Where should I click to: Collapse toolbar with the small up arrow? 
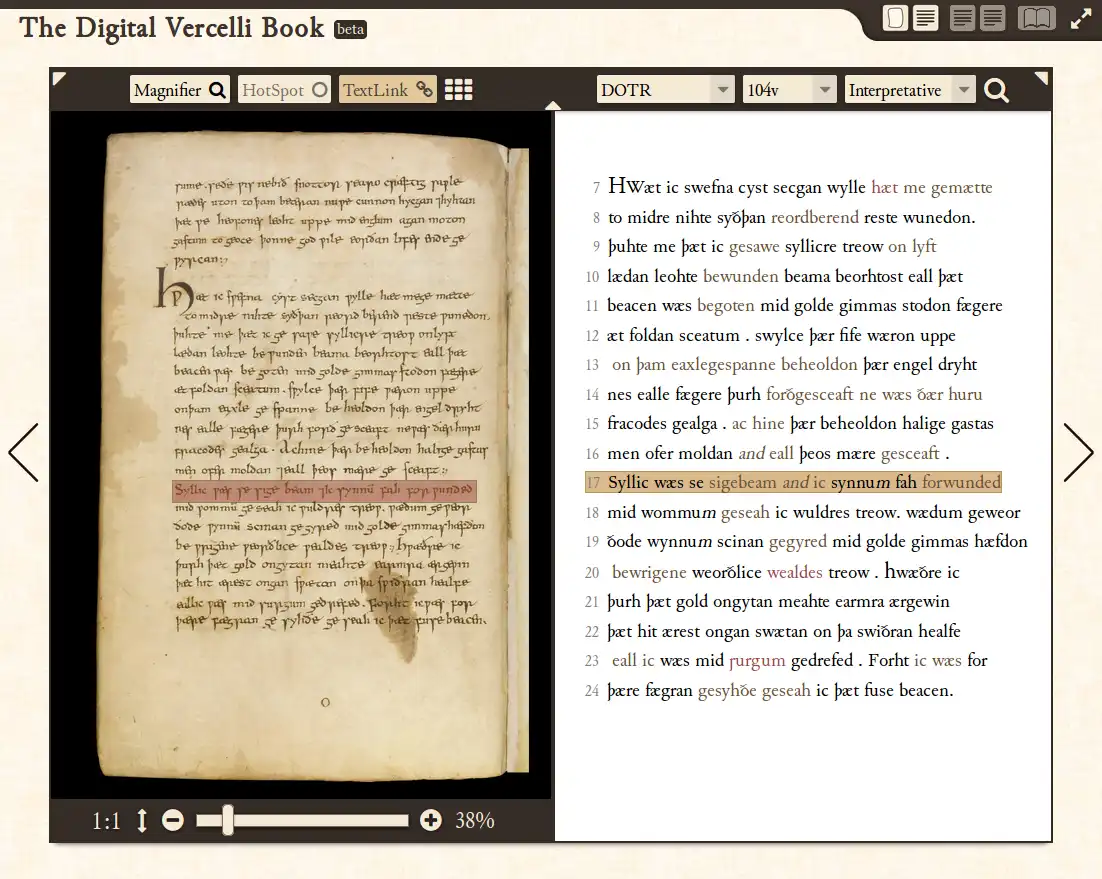point(553,105)
